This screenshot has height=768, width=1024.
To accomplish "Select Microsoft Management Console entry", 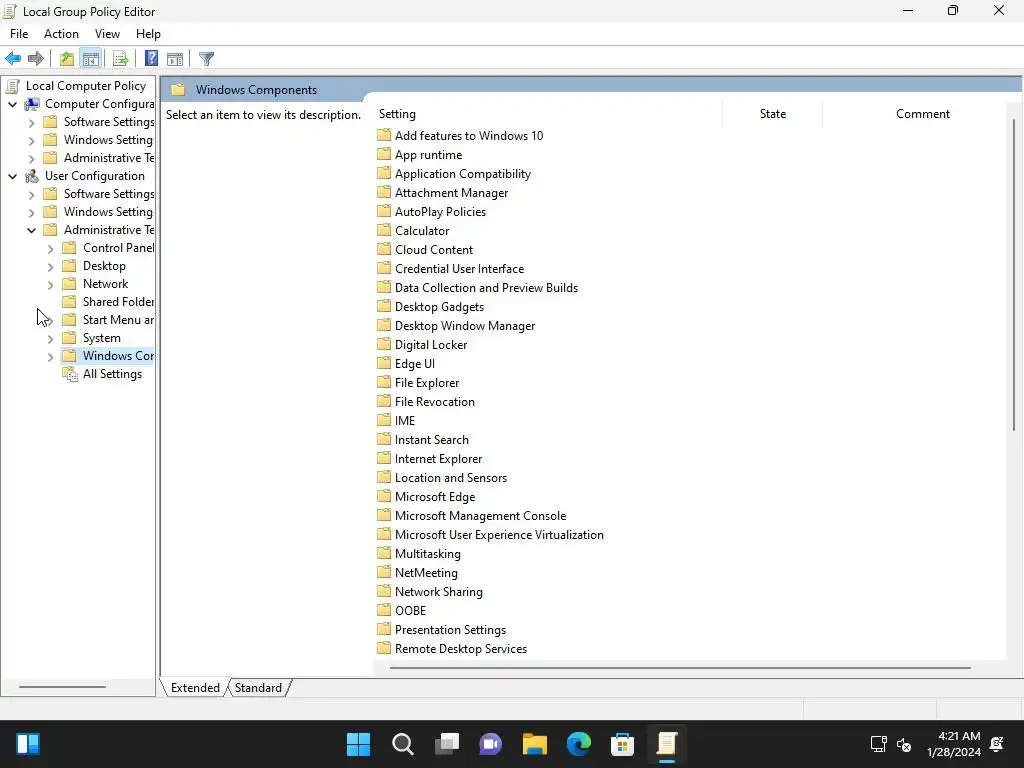I will click(480, 516).
